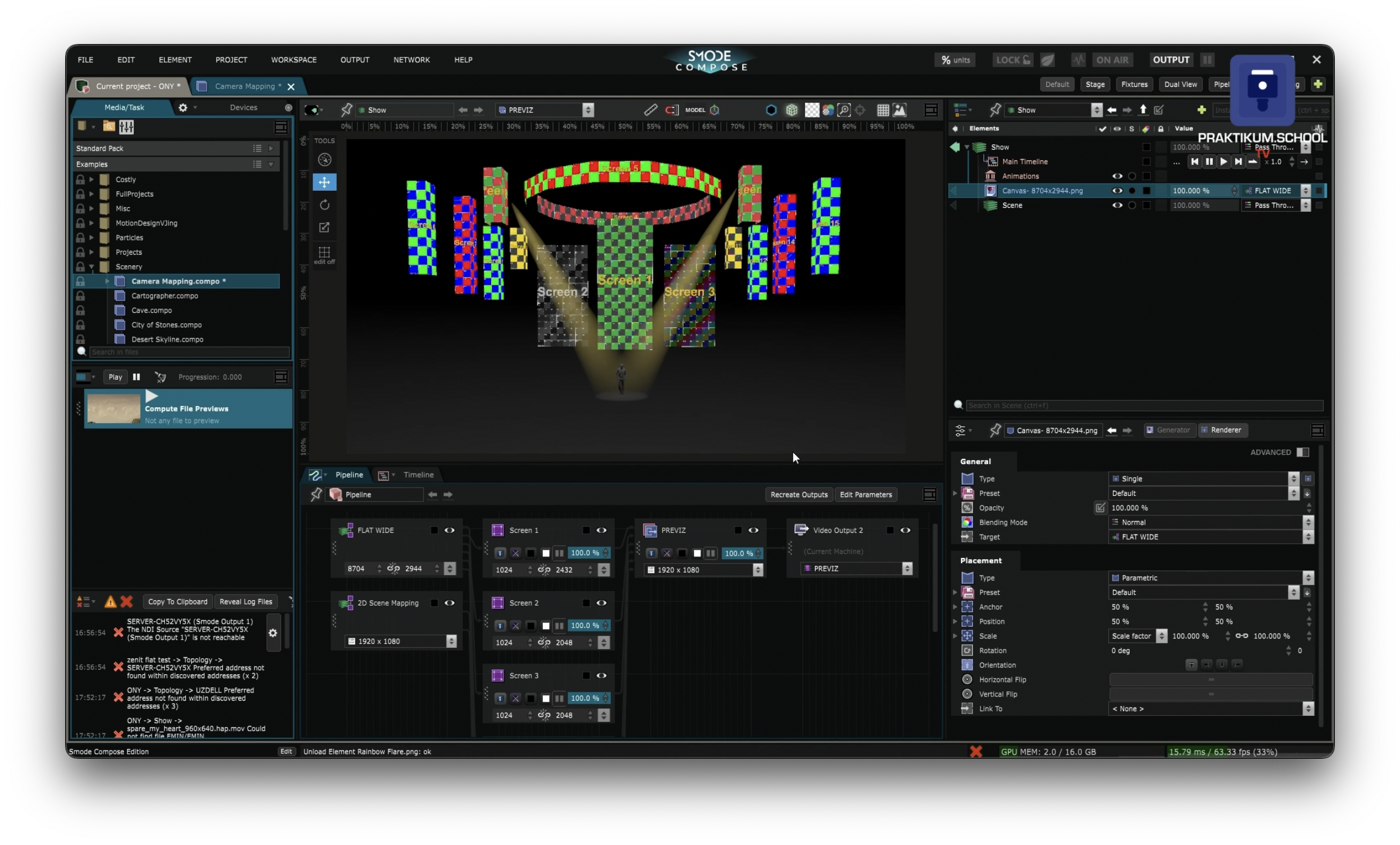Click the Dual View workspace button
The width and height of the screenshot is (1400, 845).
click(x=1181, y=84)
